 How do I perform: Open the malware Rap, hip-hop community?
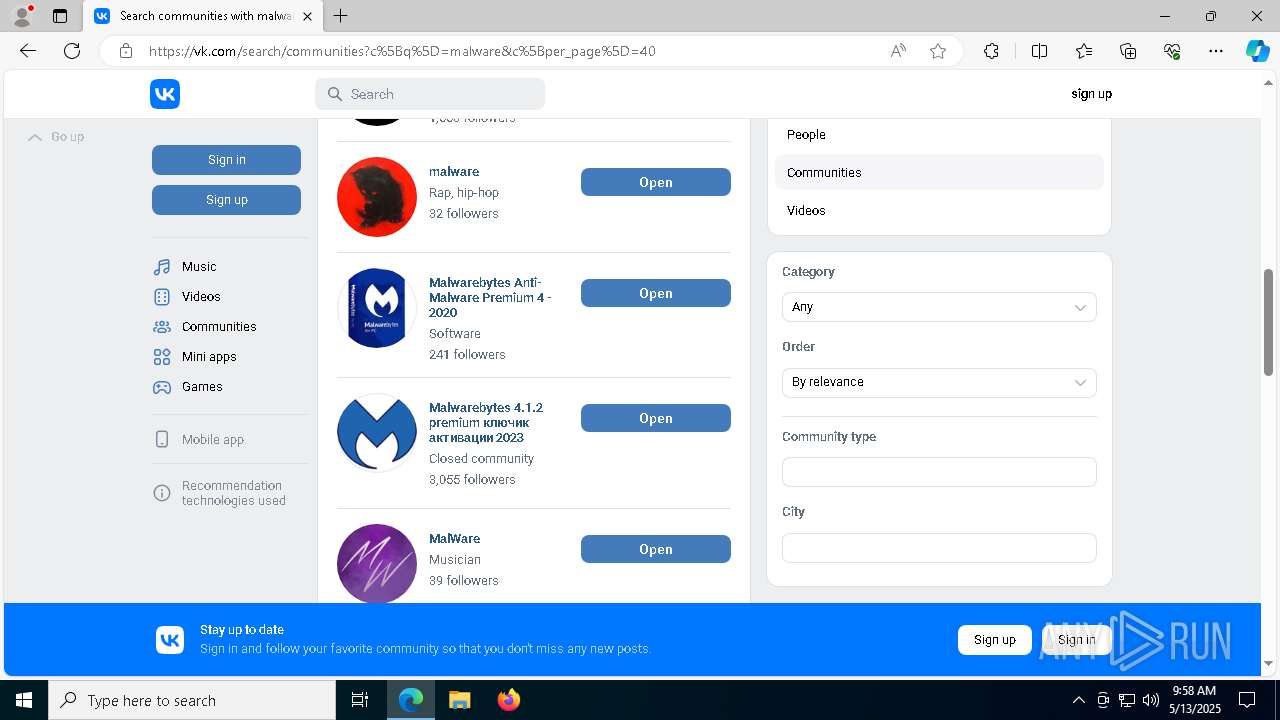click(656, 182)
